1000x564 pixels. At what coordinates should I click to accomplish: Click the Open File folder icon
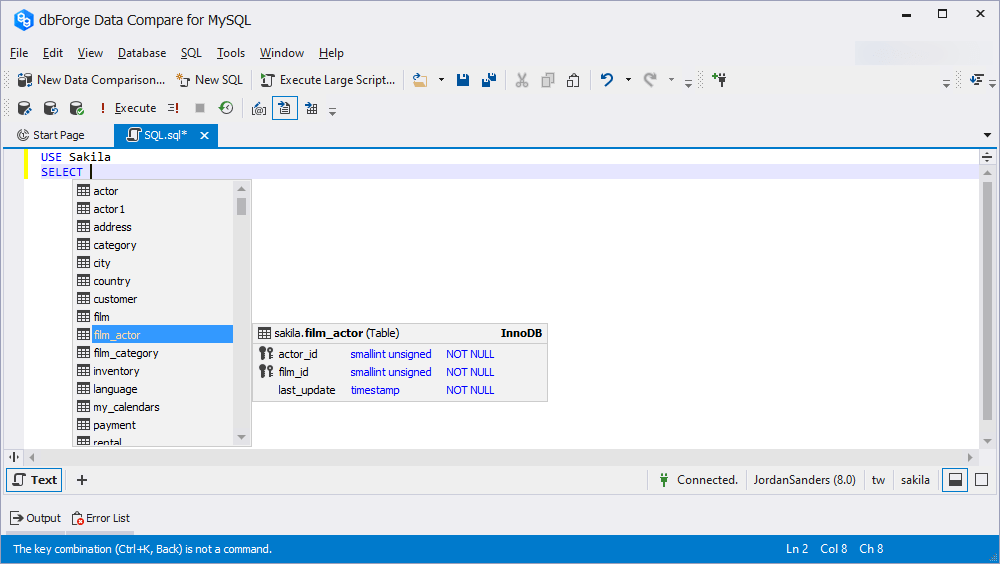[x=420, y=80]
